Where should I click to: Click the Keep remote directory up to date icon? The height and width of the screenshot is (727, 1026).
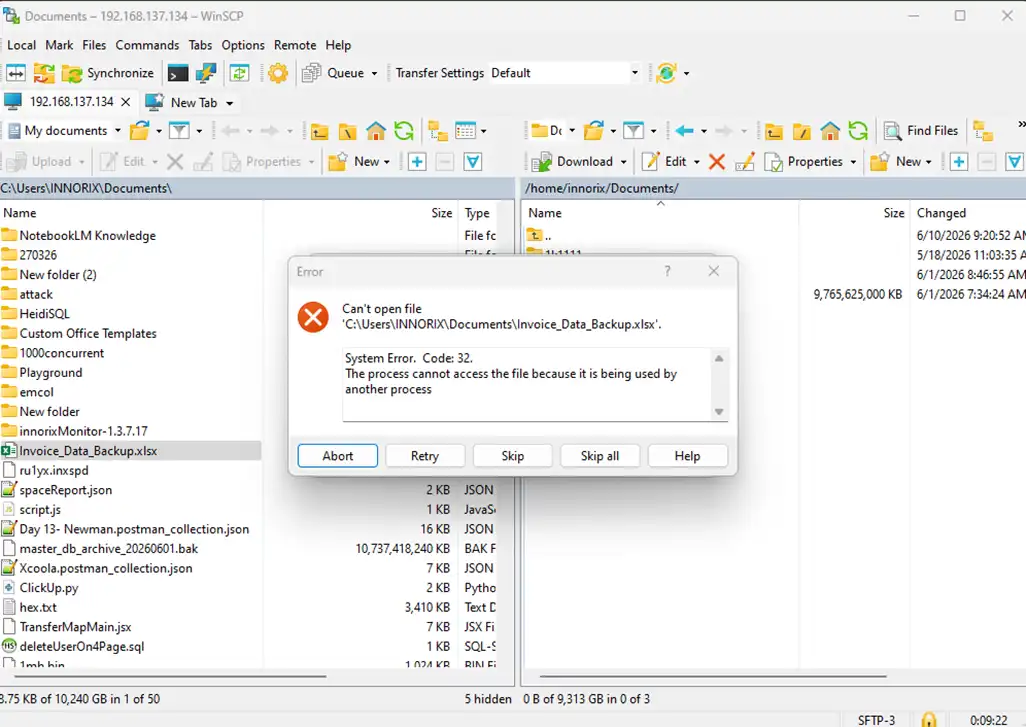[x=239, y=73]
